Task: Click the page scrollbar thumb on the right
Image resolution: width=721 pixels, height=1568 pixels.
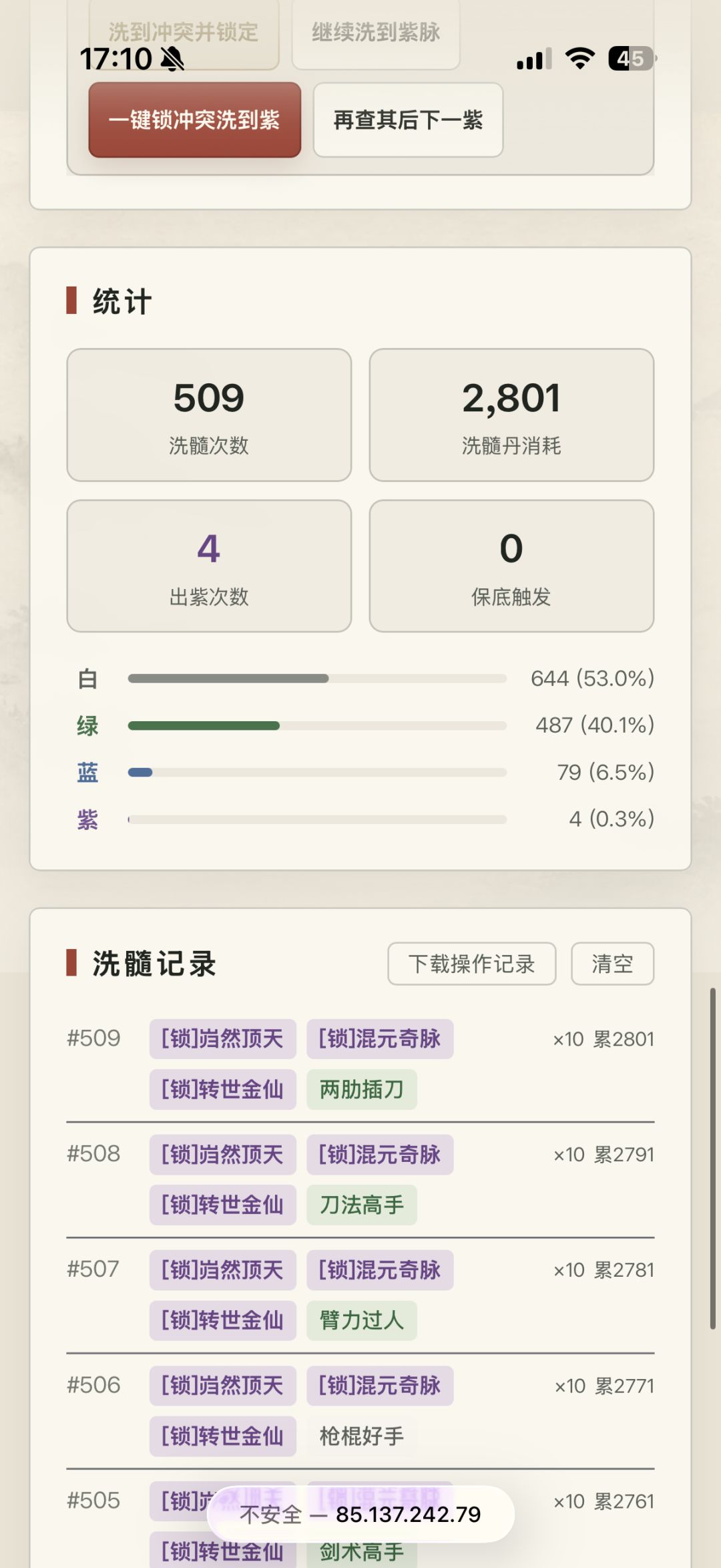Action: [713, 1159]
